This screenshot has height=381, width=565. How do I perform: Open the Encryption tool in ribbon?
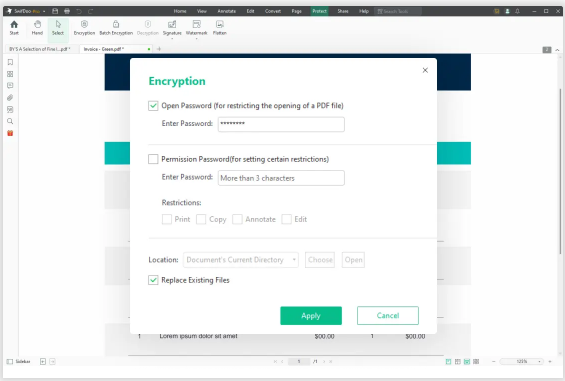coord(84,28)
